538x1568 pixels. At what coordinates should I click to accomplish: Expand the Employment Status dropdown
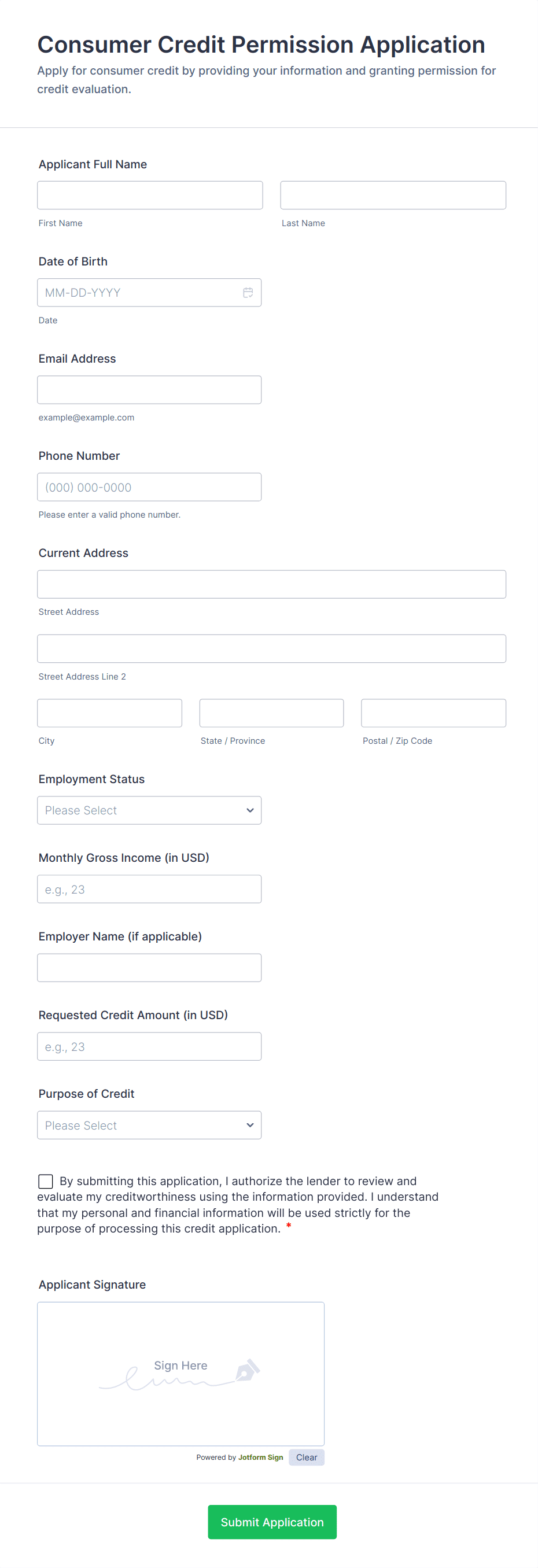149,810
